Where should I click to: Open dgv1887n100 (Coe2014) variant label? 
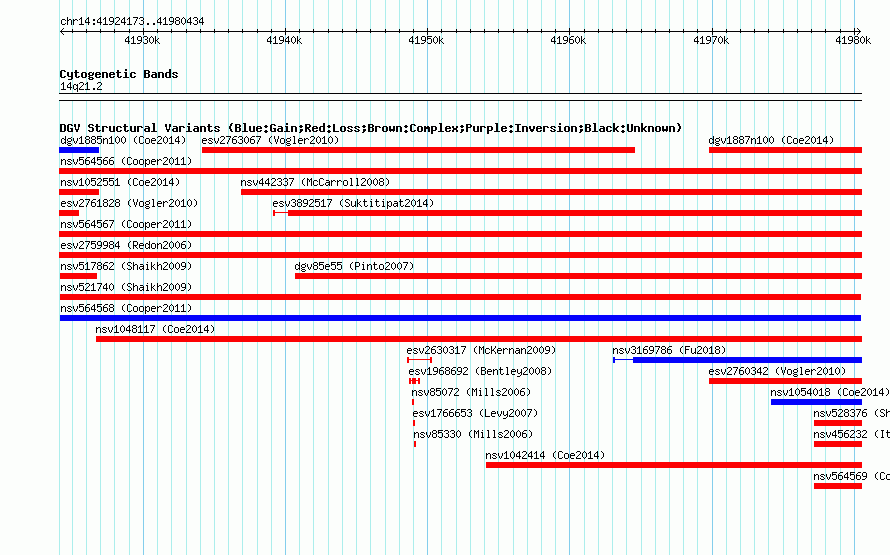click(x=771, y=140)
